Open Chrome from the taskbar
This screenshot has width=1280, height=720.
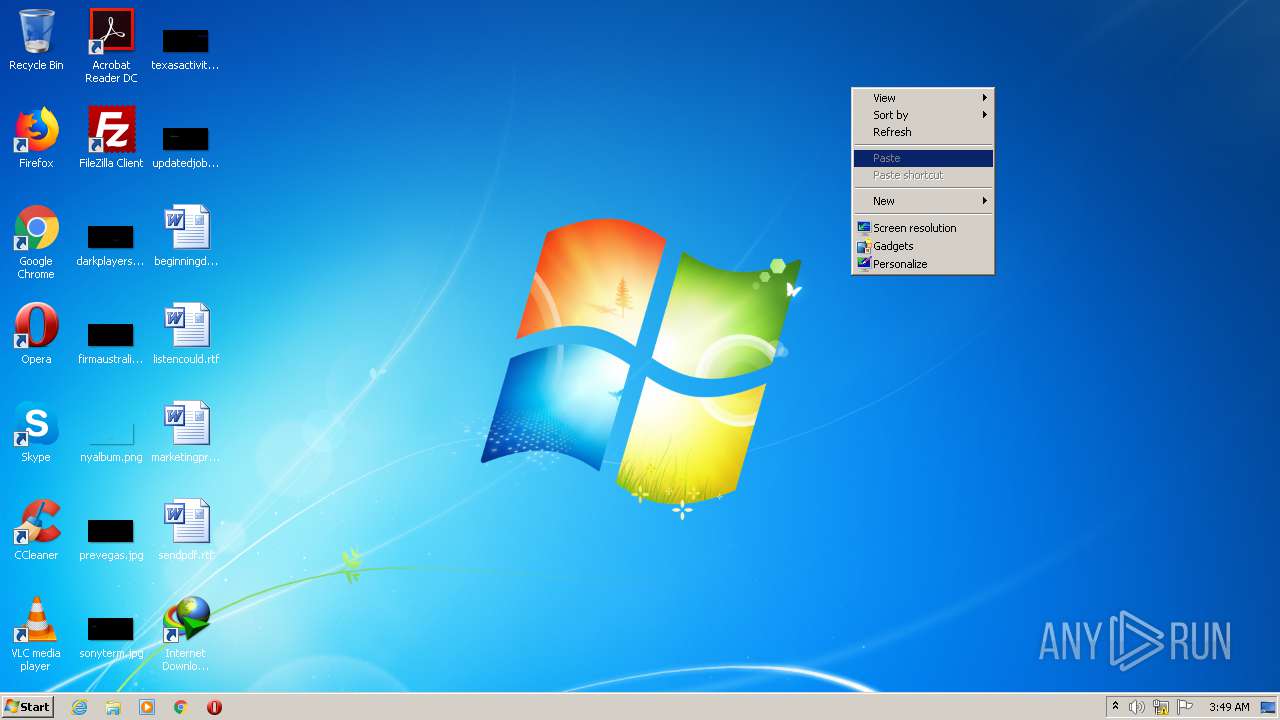click(x=181, y=707)
